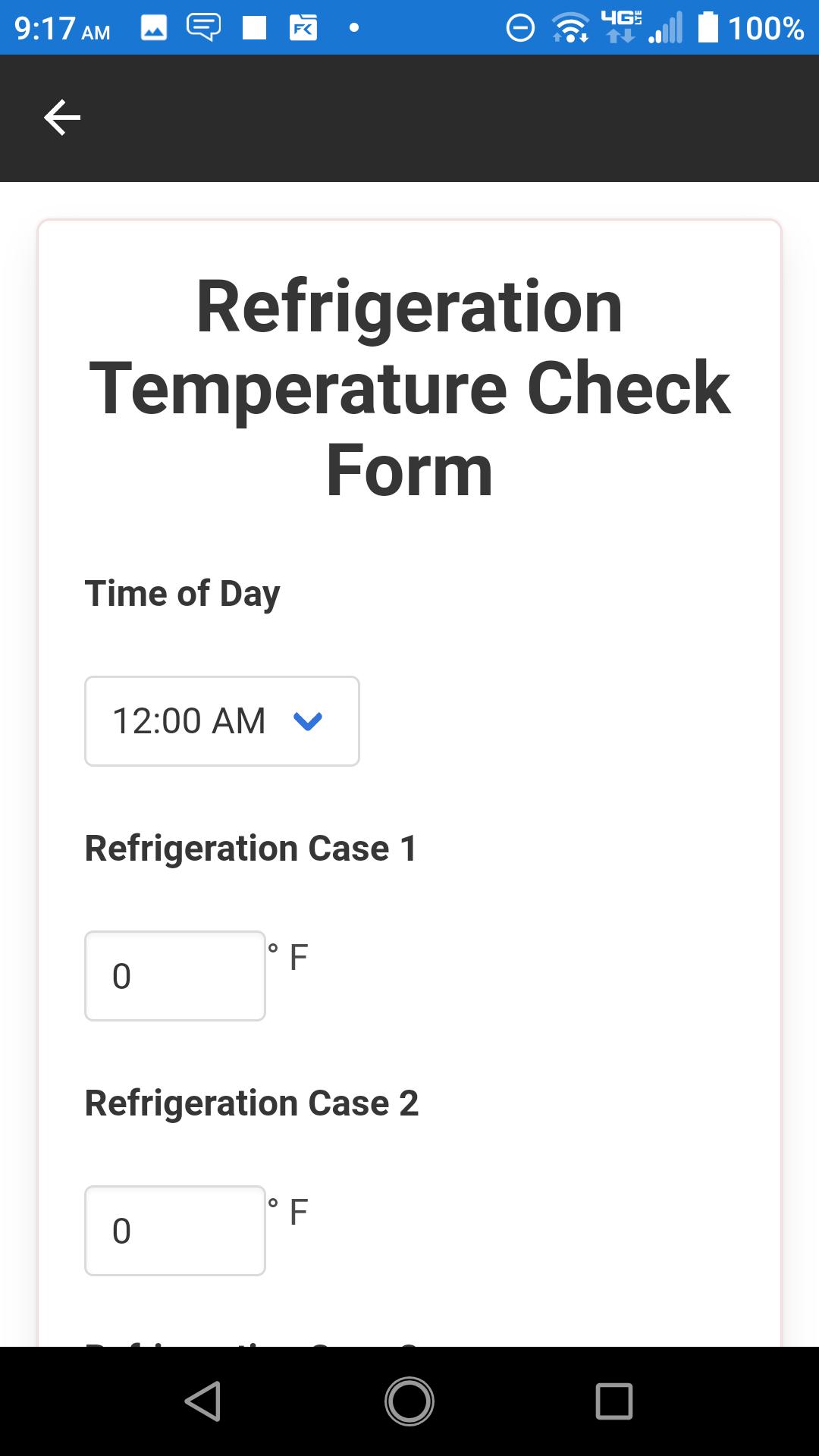Tap the Android back navigation triangle
This screenshot has height=1456, width=819.
203,1401
